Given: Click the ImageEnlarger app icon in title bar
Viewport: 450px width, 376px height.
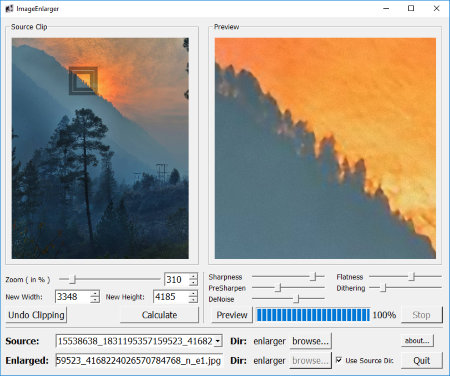Looking at the screenshot, I should pyautogui.click(x=9, y=8).
